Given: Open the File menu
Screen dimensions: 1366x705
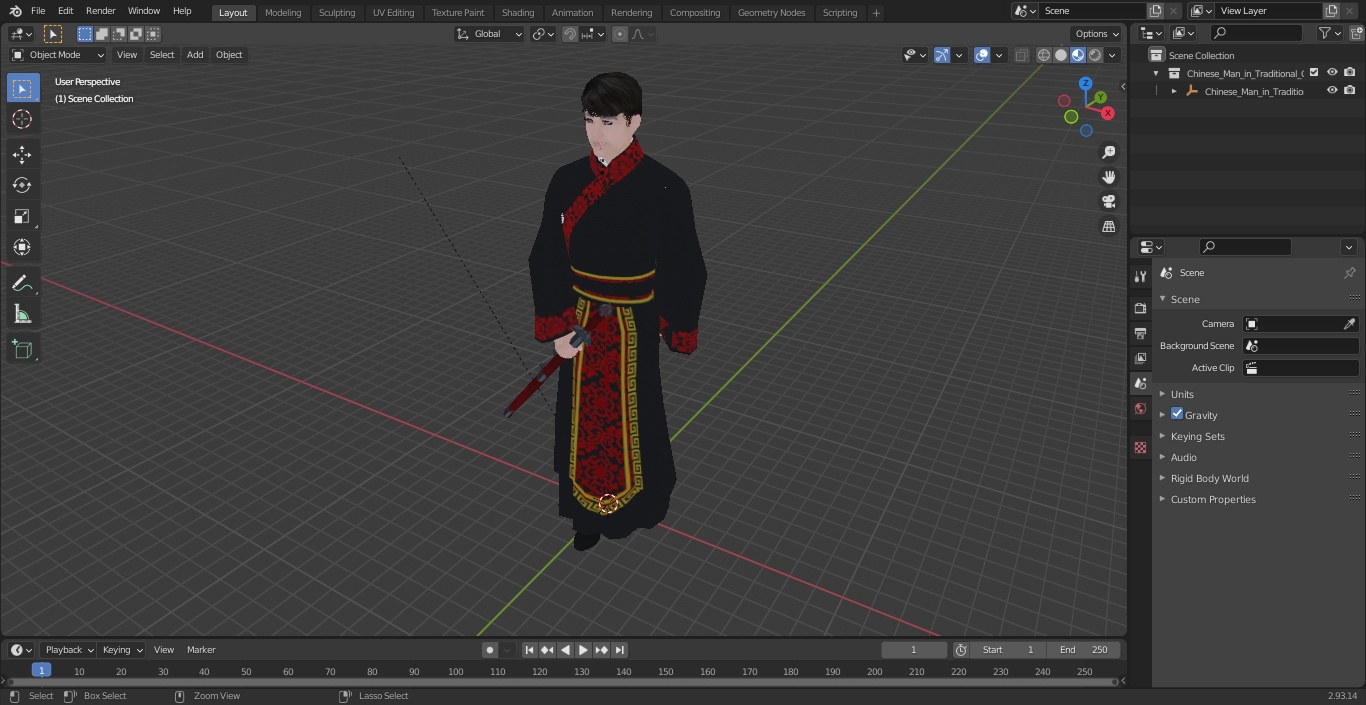Looking at the screenshot, I should 38,11.
